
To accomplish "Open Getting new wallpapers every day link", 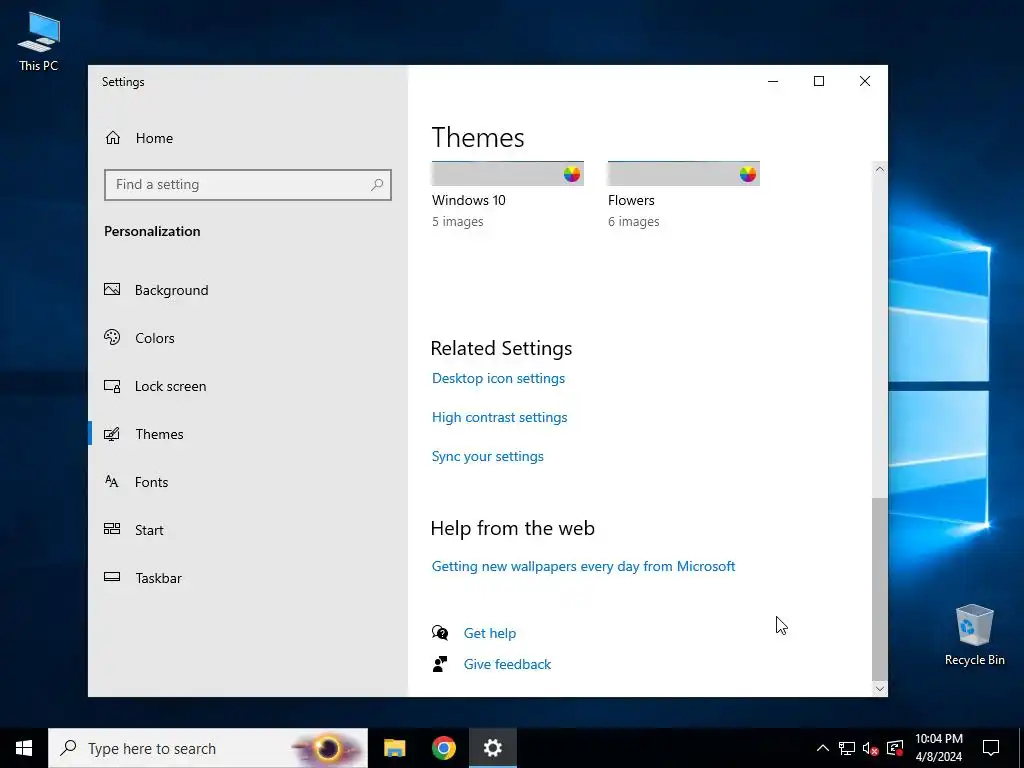I will tap(583, 566).
